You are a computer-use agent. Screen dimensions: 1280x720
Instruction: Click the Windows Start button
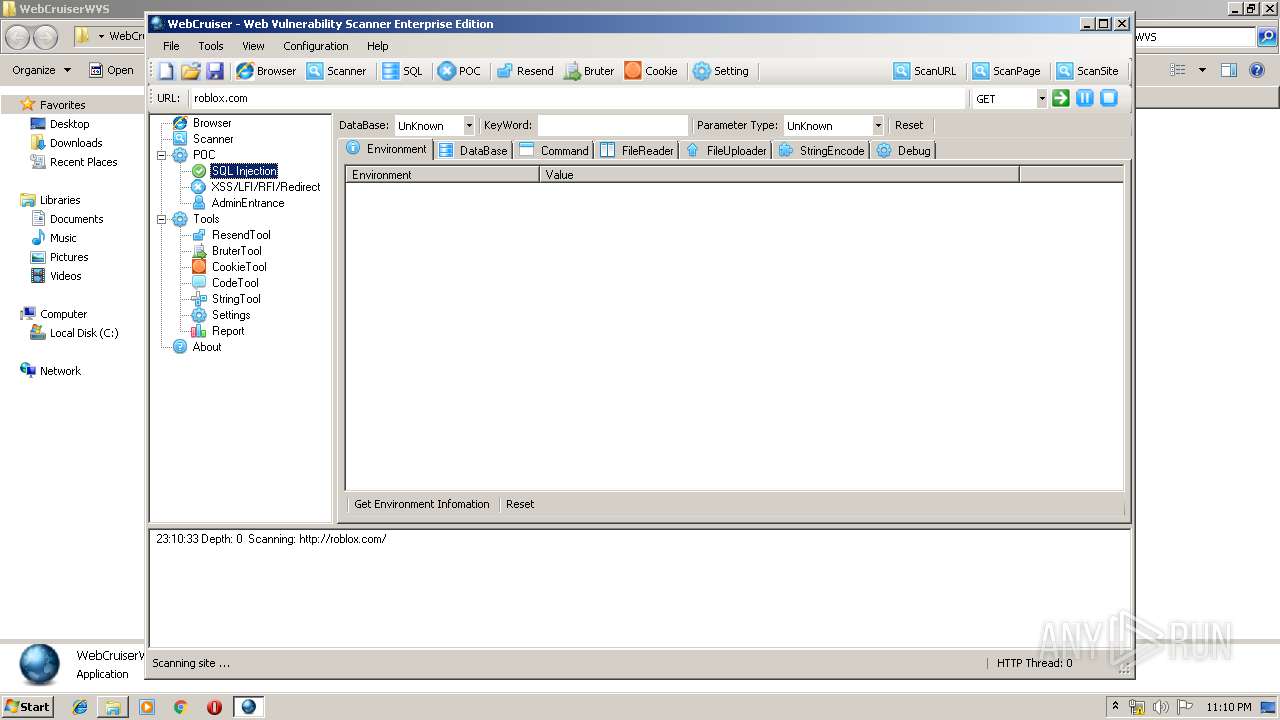click(27, 706)
